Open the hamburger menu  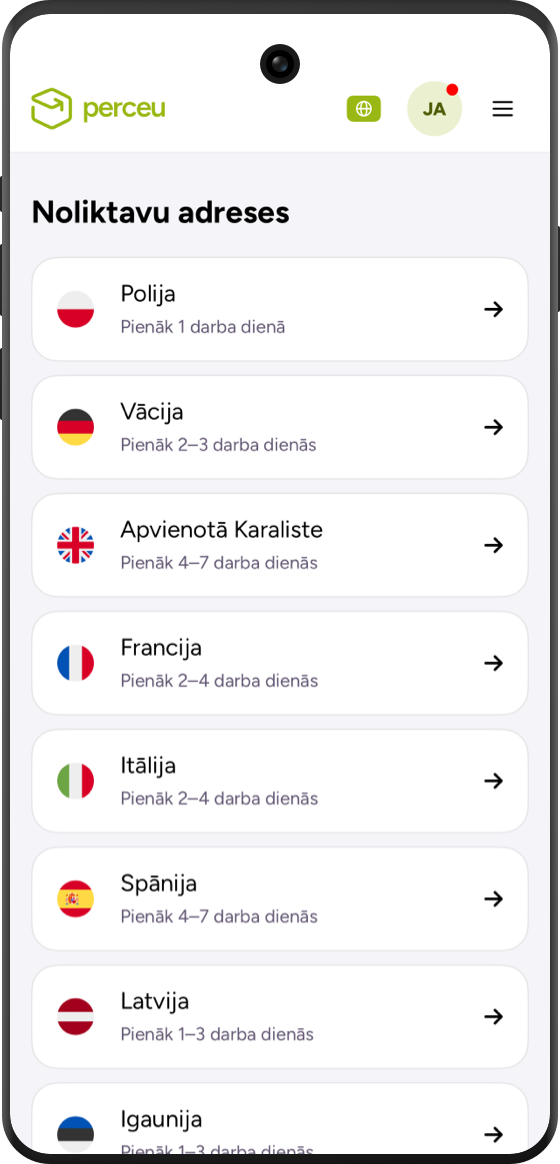(503, 109)
